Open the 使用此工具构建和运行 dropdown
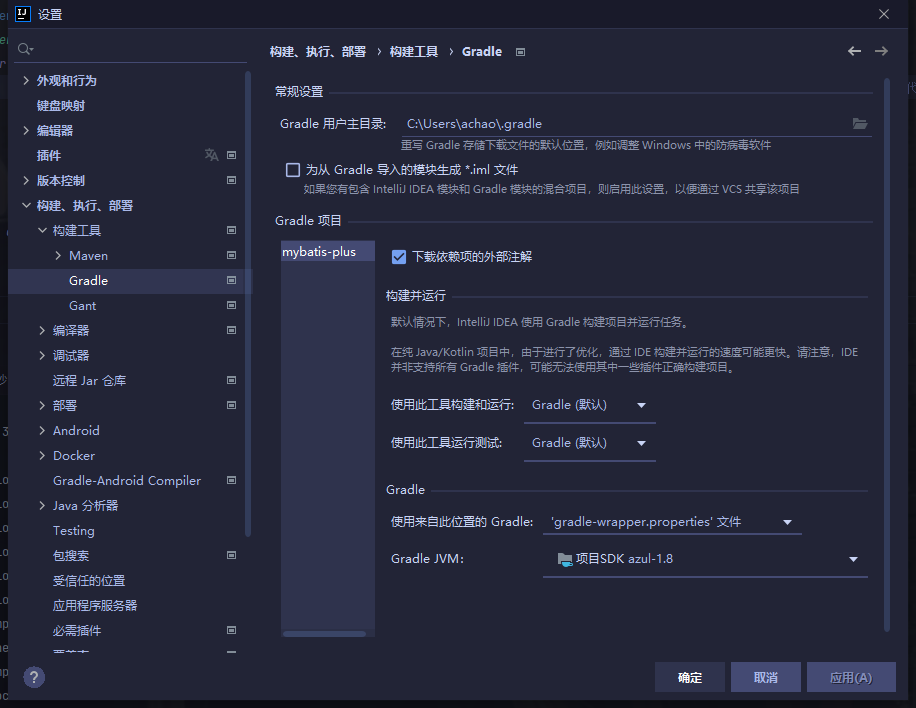The width and height of the screenshot is (916, 708). [x=589, y=406]
